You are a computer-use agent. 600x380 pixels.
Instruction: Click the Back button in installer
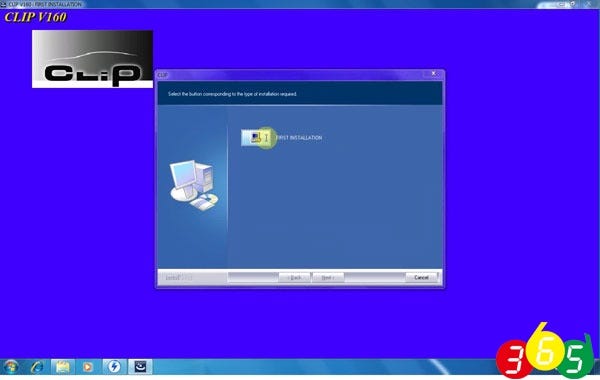[x=294, y=277]
